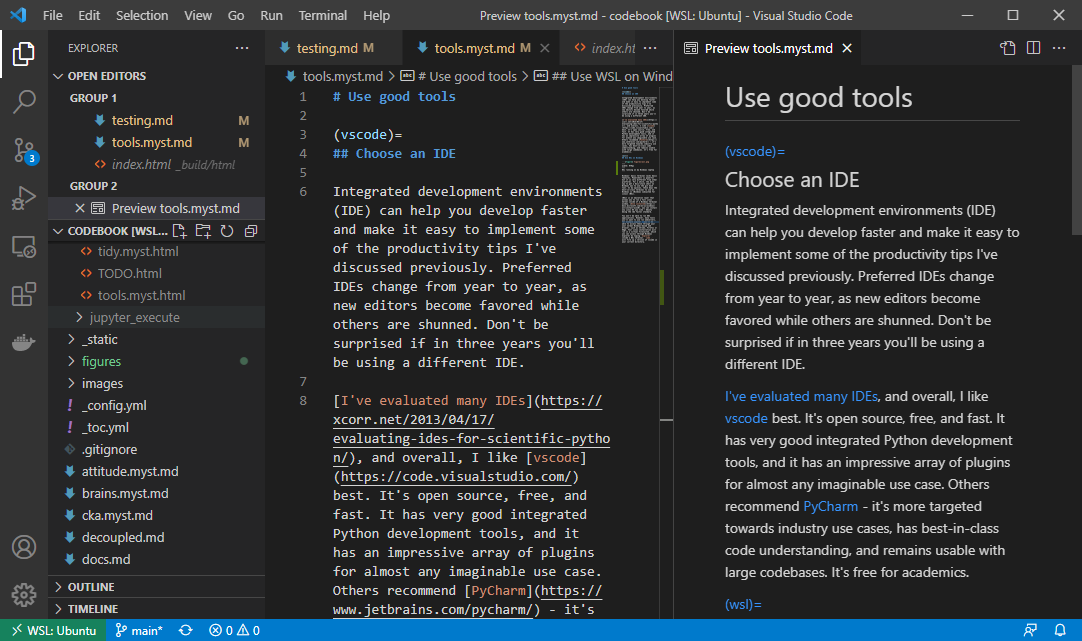The width and height of the screenshot is (1082, 641).
Task: Expand the _static folder
Action: tap(157, 339)
